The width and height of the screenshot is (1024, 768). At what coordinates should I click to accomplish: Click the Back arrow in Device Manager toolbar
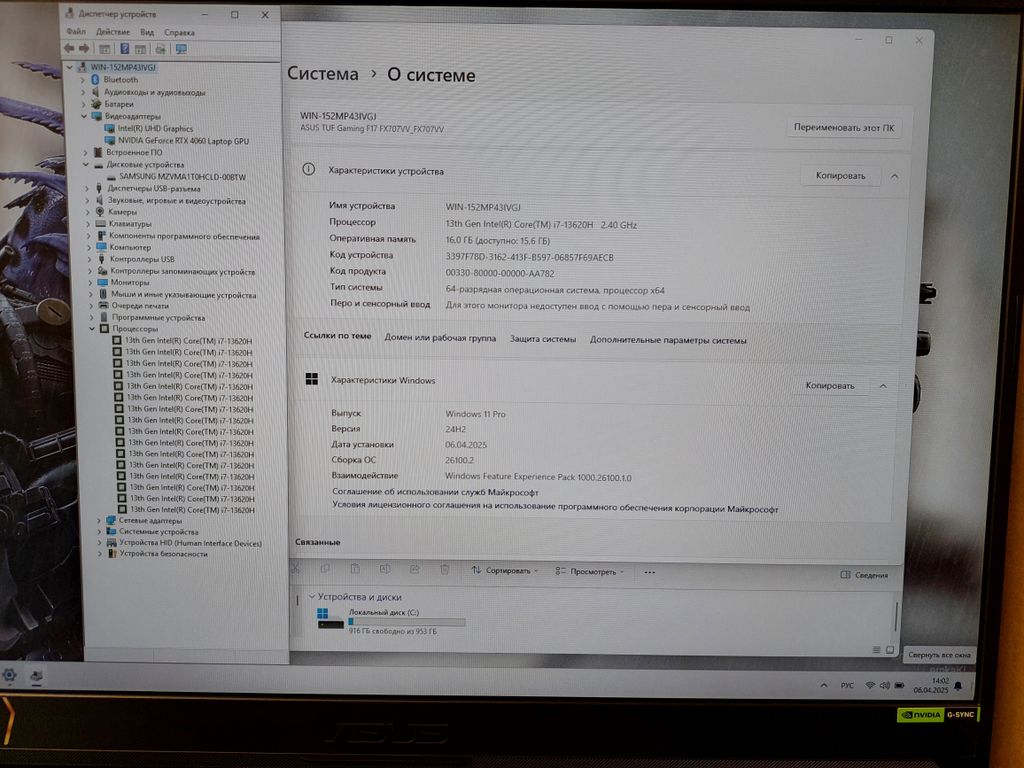(68, 48)
